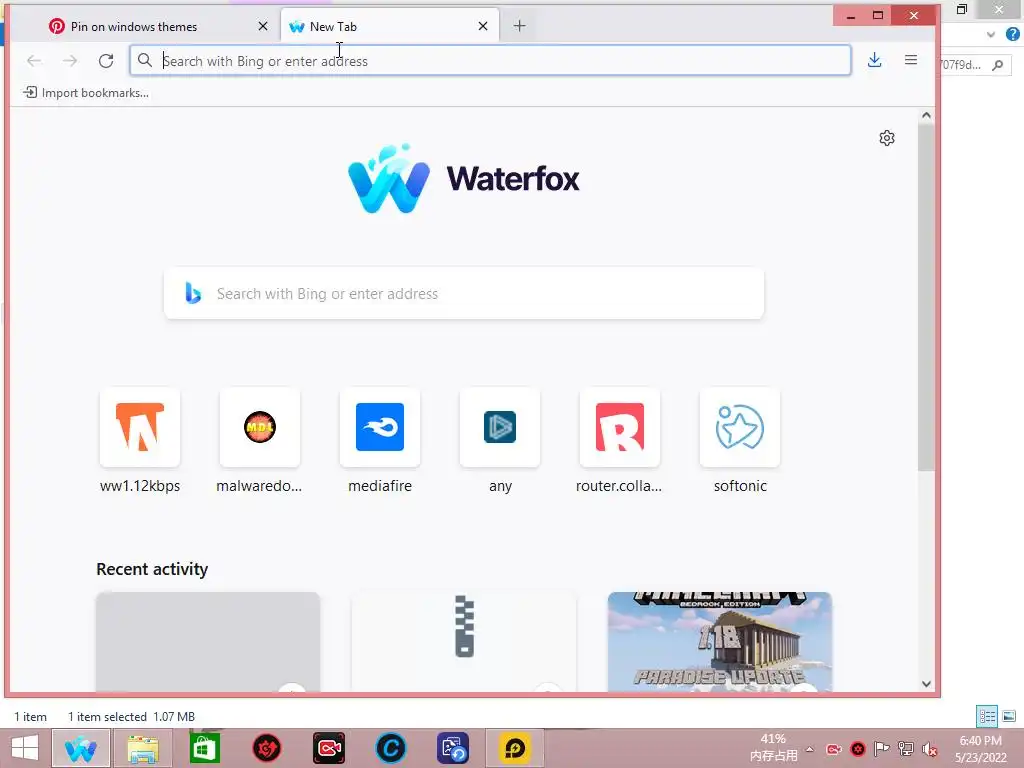Screen dimensions: 1024x768
Task: Click the taskbar clock showing 6:40 PM
Action: pos(980,749)
